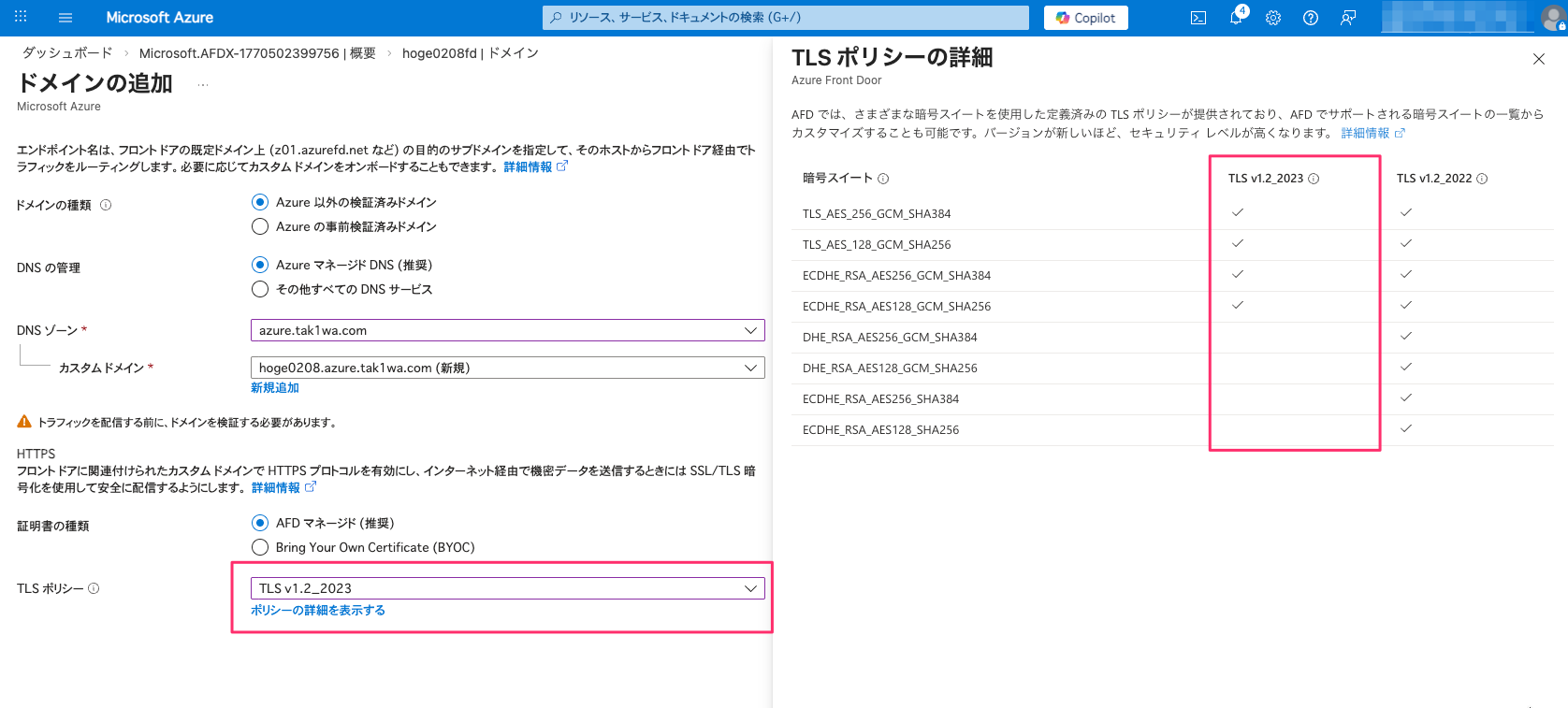The width and height of the screenshot is (1568, 708).
Task: Click TLS_AES_256_GCM_SHA384 cipher row
Action: click(x=1172, y=214)
